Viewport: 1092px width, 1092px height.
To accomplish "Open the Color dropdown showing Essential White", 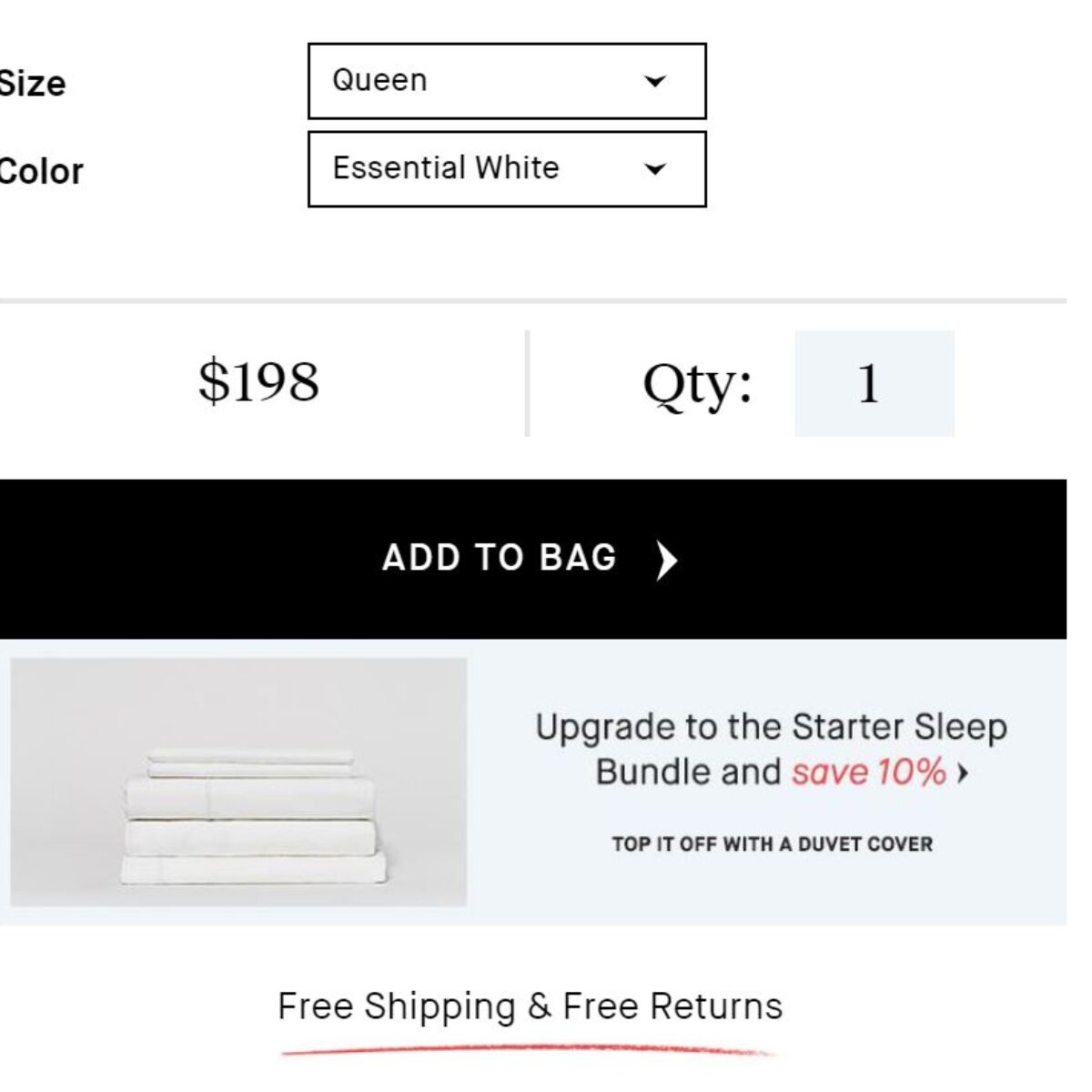I will click(507, 169).
